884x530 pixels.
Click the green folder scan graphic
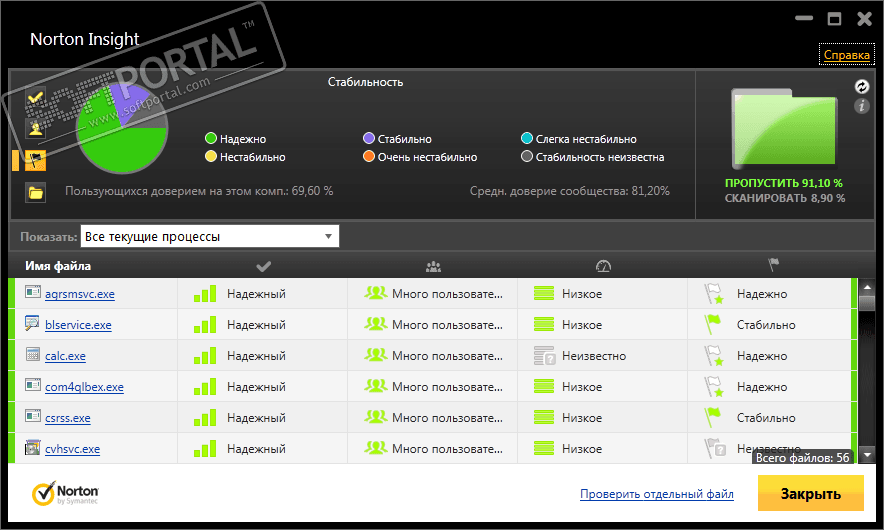[784, 129]
